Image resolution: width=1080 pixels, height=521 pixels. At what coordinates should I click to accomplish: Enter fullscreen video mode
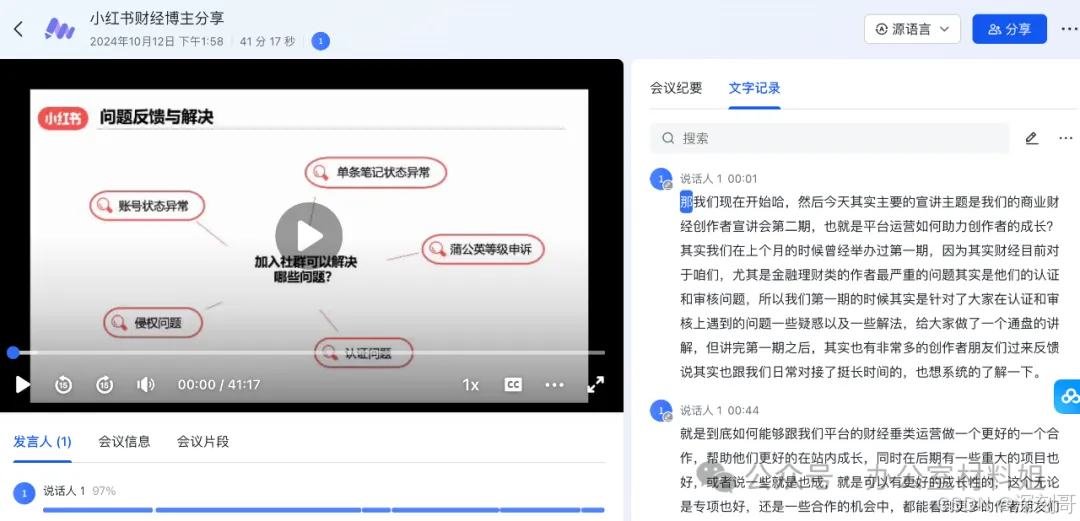[x=596, y=385]
